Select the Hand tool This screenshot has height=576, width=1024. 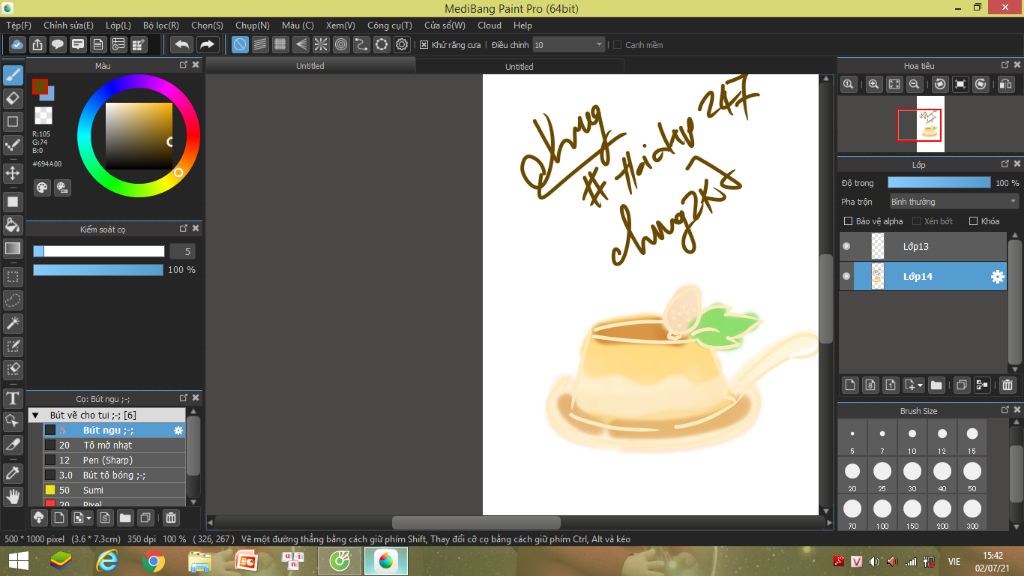tap(13, 496)
